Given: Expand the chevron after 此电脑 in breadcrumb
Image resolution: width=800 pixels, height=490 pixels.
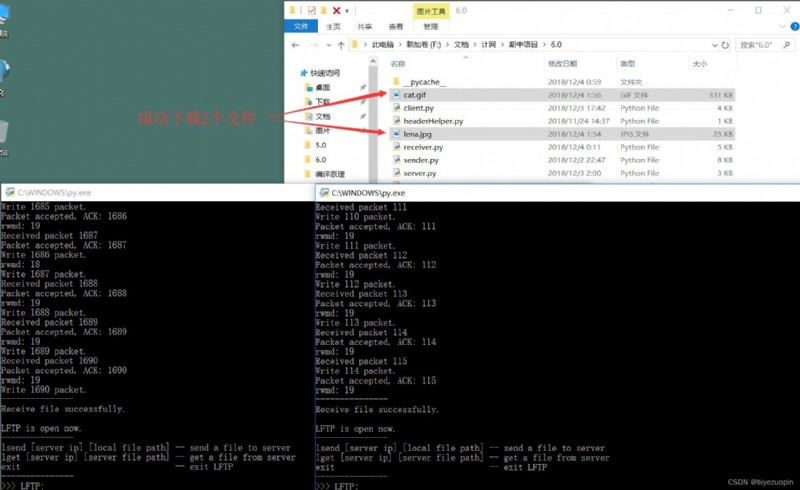Looking at the screenshot, I should (x=400, y=45).
